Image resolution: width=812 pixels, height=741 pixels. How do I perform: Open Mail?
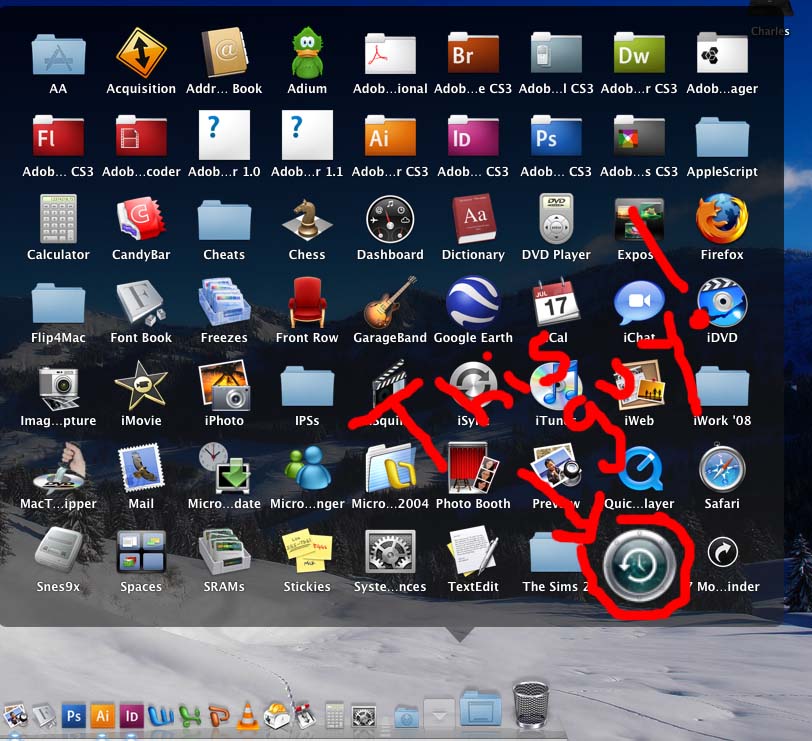[141, 469]
